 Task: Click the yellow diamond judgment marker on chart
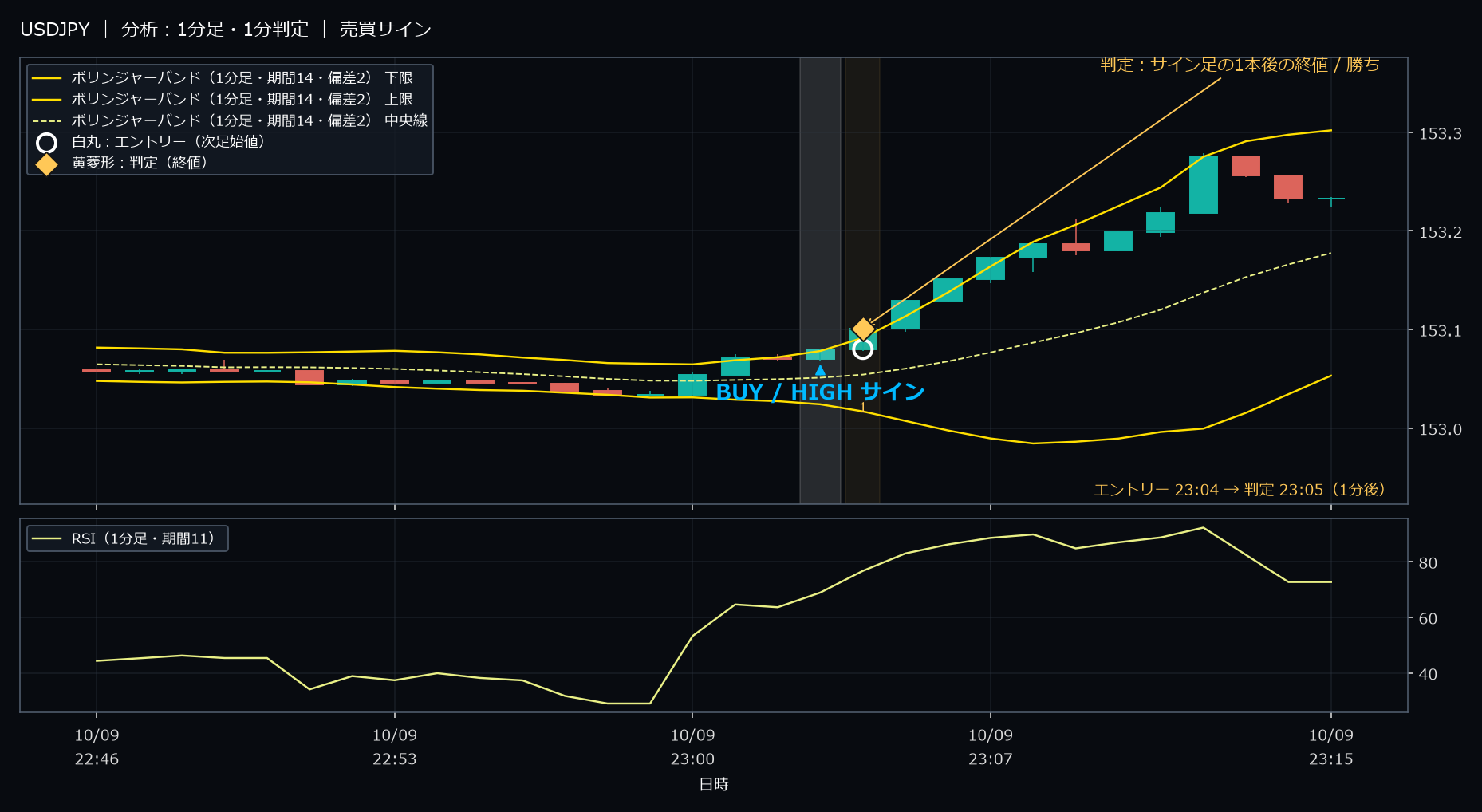coord(863,329)
